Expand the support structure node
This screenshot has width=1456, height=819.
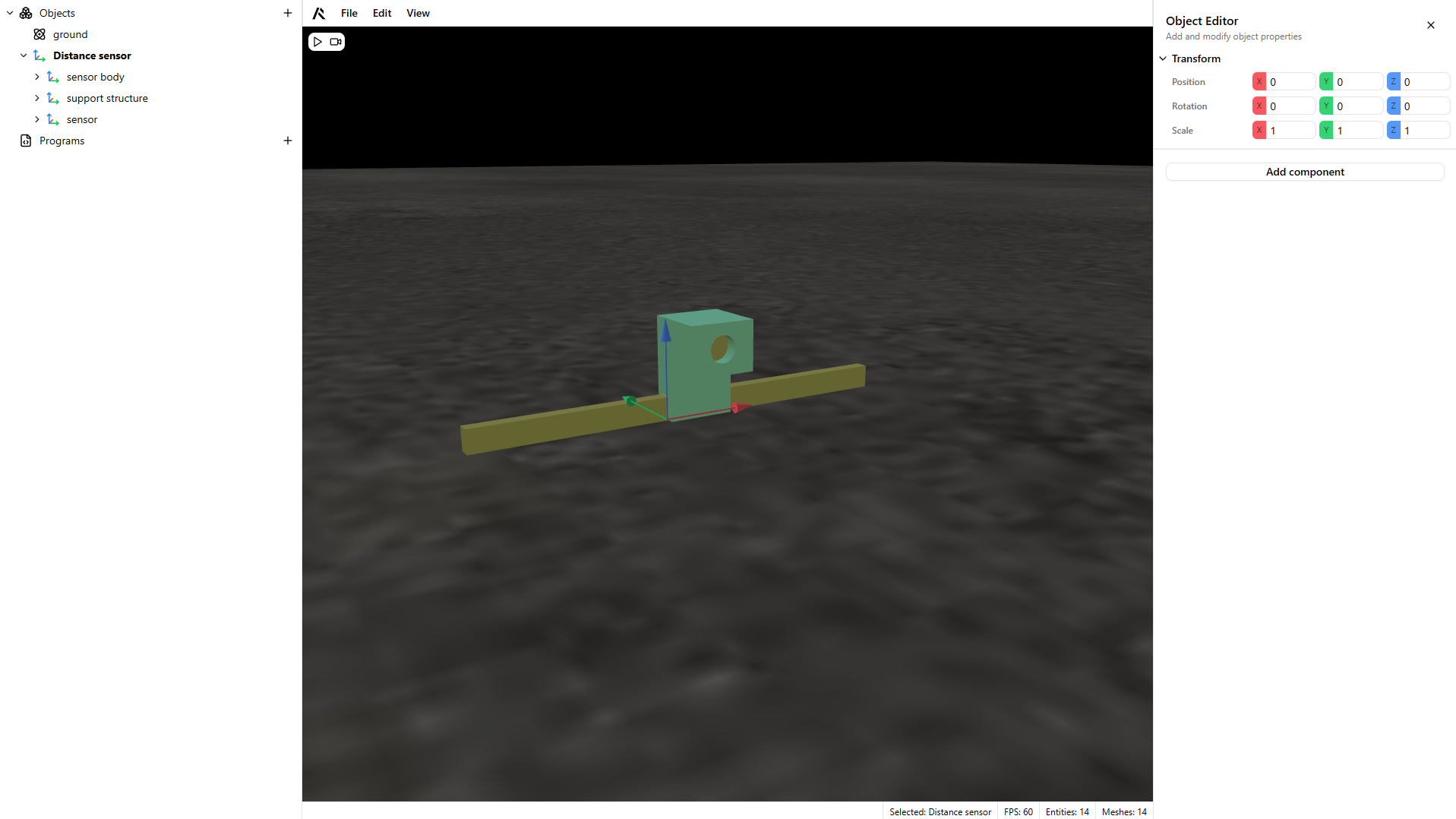coord(36,98)
